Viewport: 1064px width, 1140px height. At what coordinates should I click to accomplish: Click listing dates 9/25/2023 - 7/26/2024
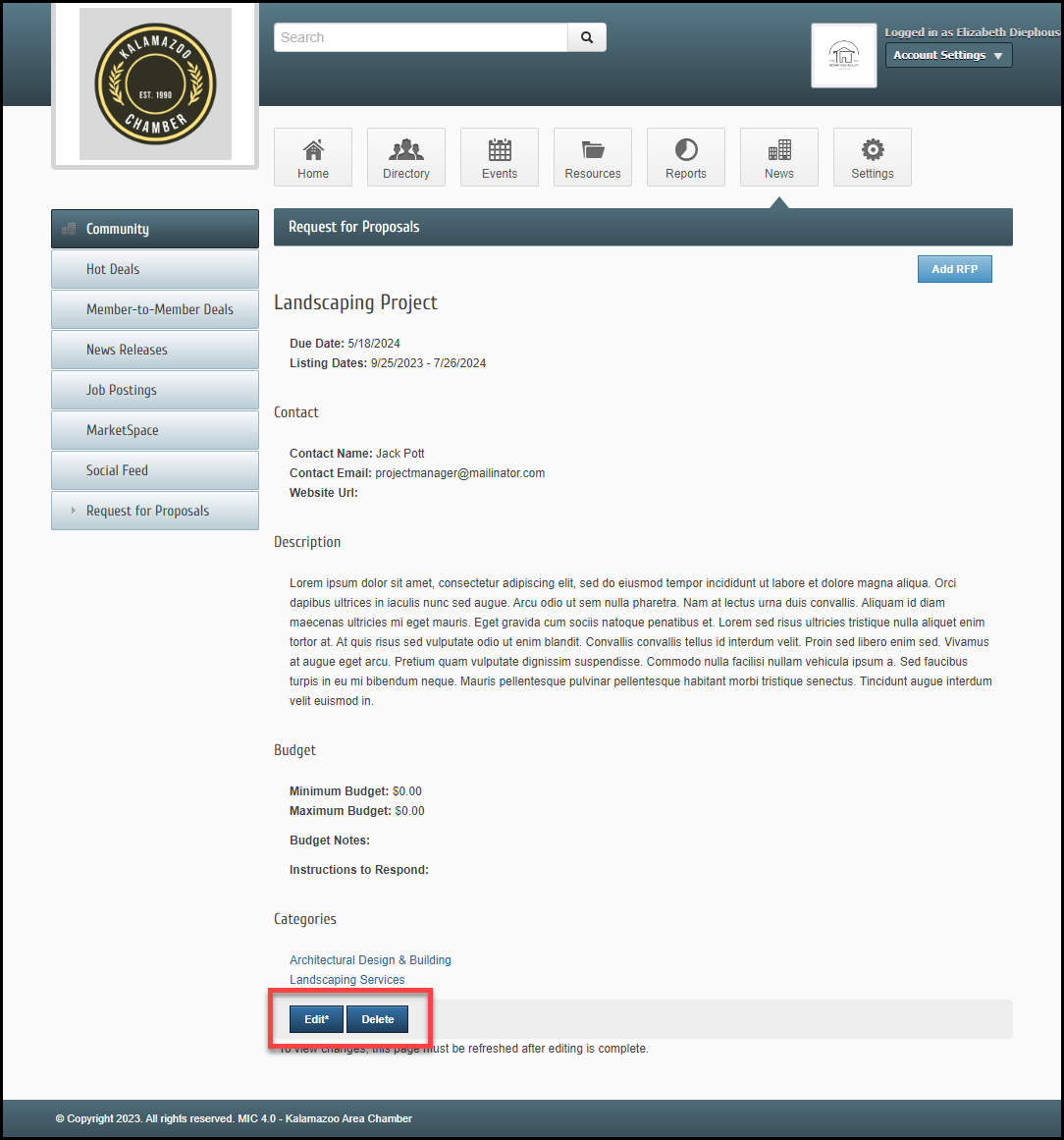click(428, 362)
